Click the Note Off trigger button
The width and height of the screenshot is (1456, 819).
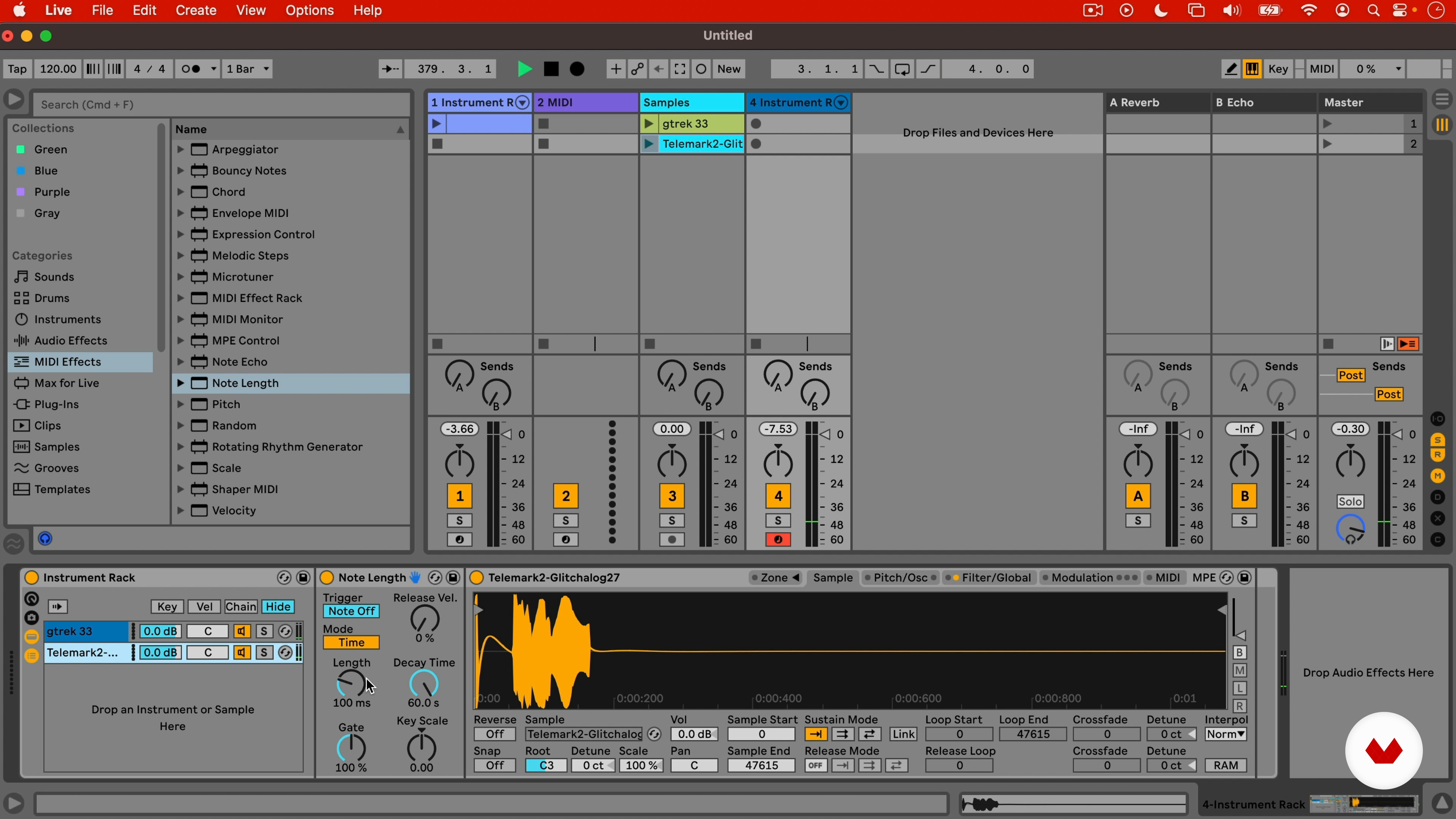pos(351,611)
